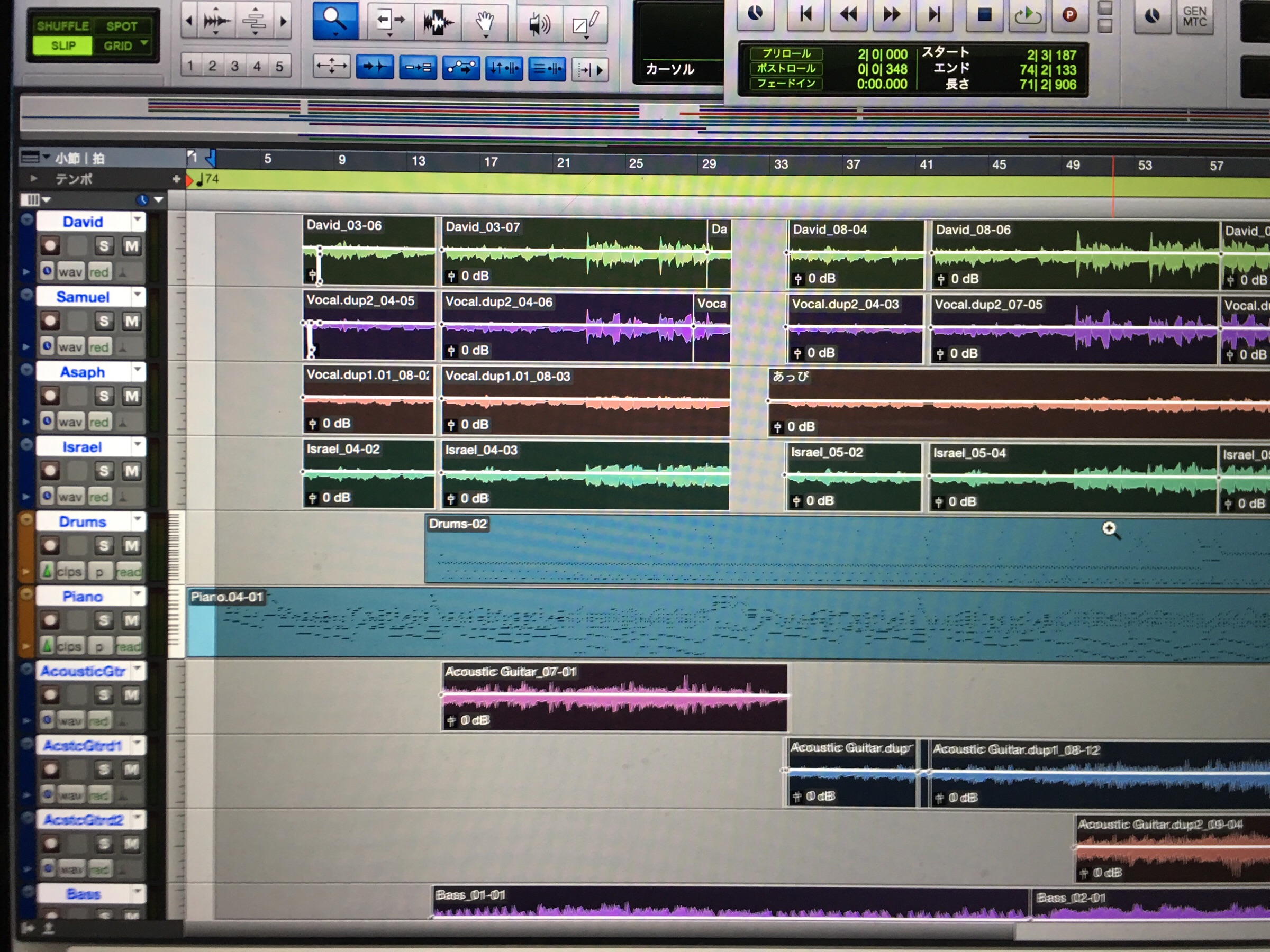This screenshot has width=1270, height=952.
Task: Switch to SLIP edit mode
Action: (x=62, y=45)
